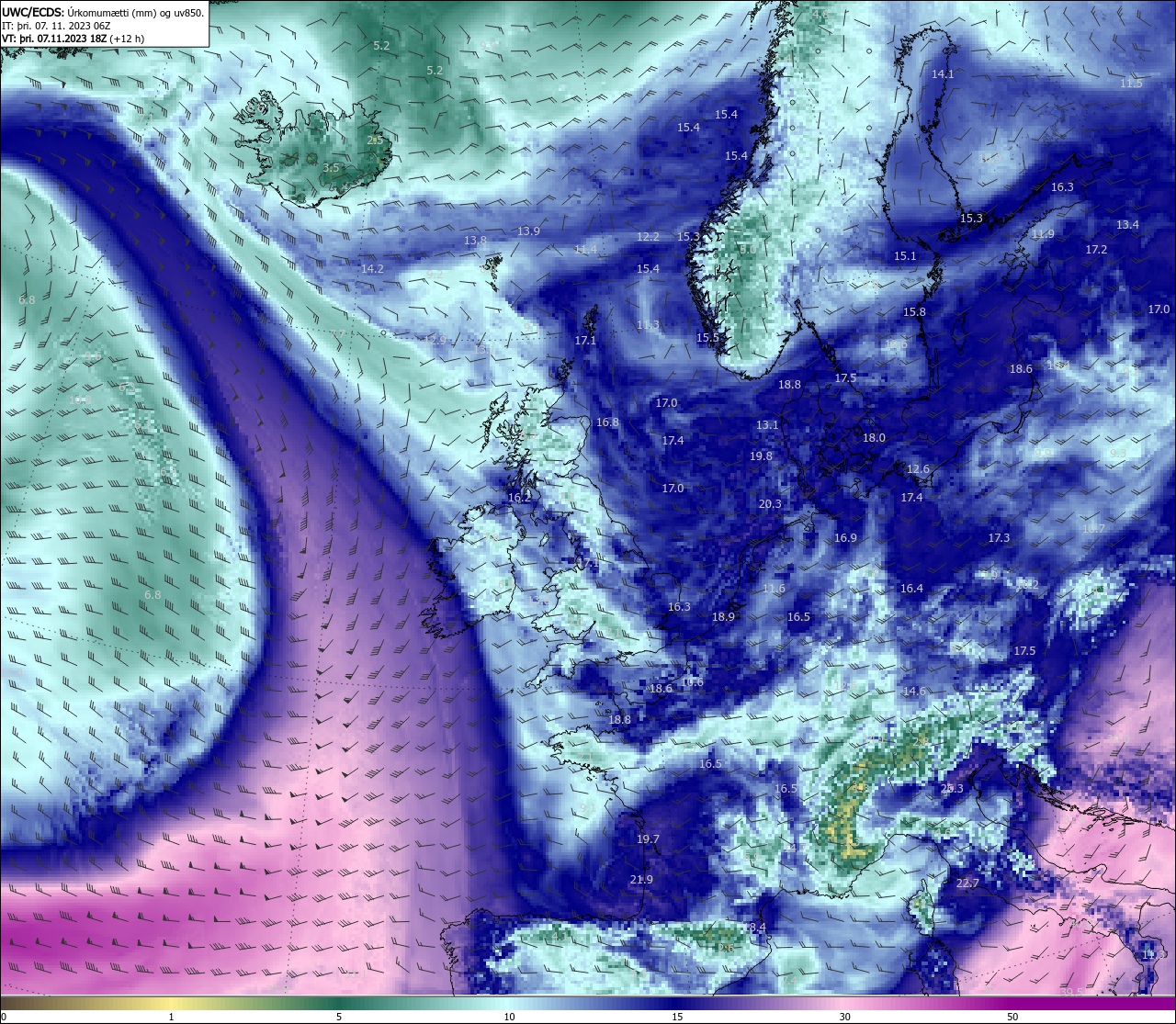
Task: Click the legend tick label 30
Action: [x=844, y=1017]
